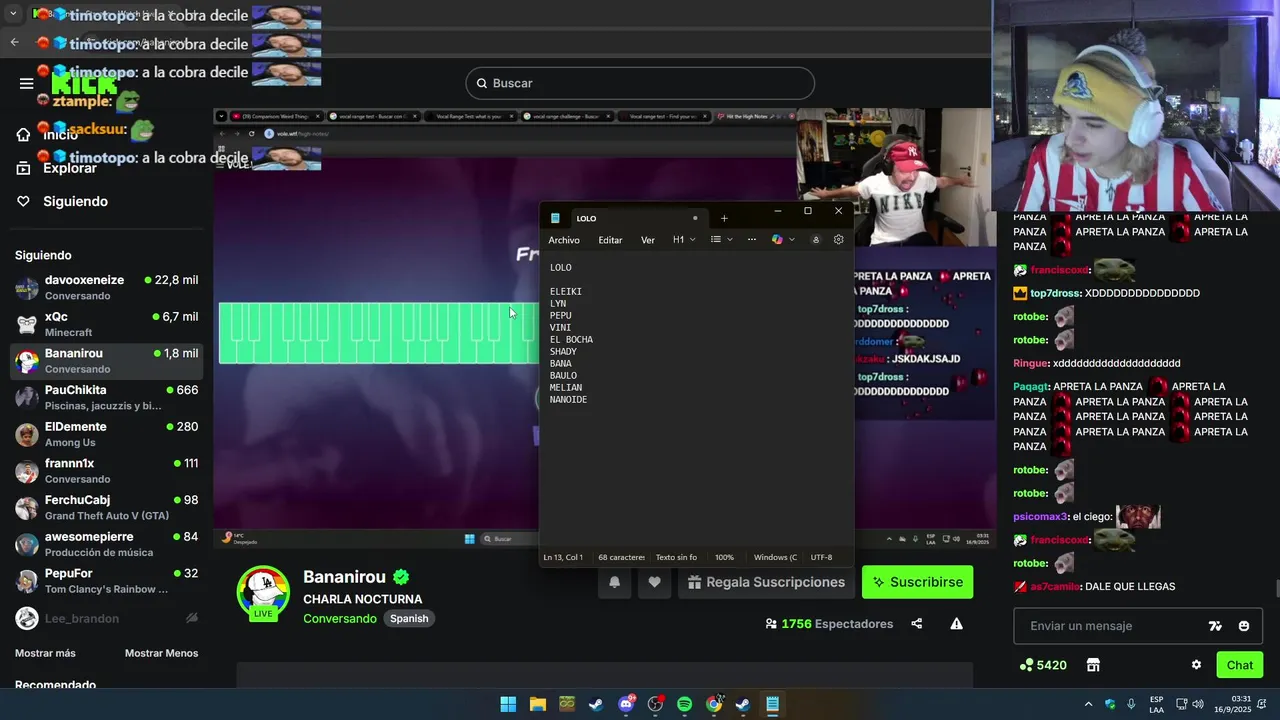Open the OBS Studio taskbar icon

click(655, 704)
